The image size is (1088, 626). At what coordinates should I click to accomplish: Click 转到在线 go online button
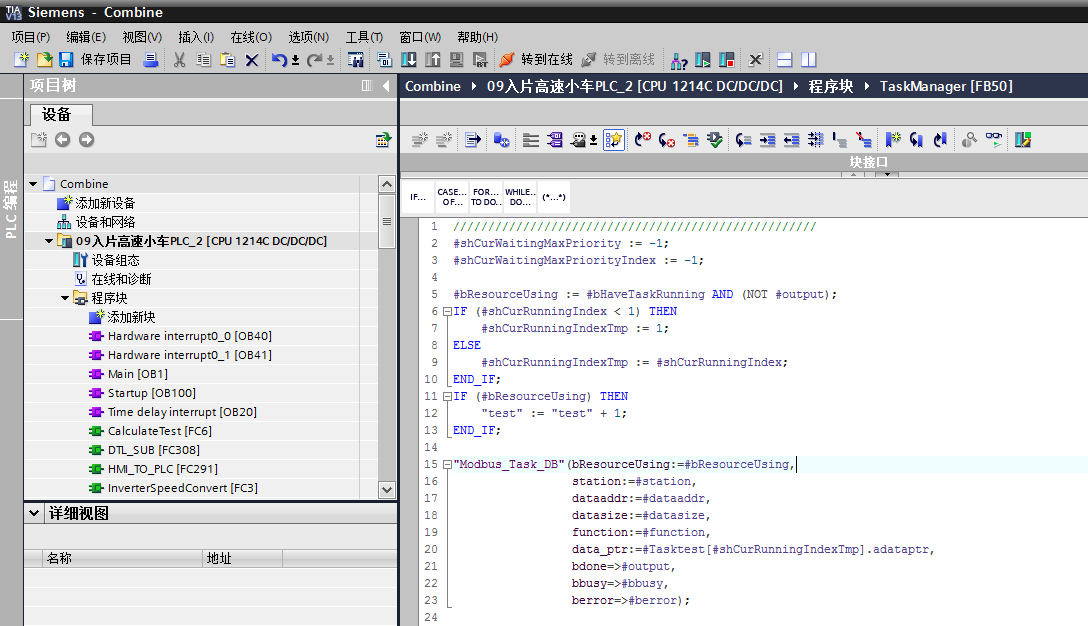pos(536,60)
